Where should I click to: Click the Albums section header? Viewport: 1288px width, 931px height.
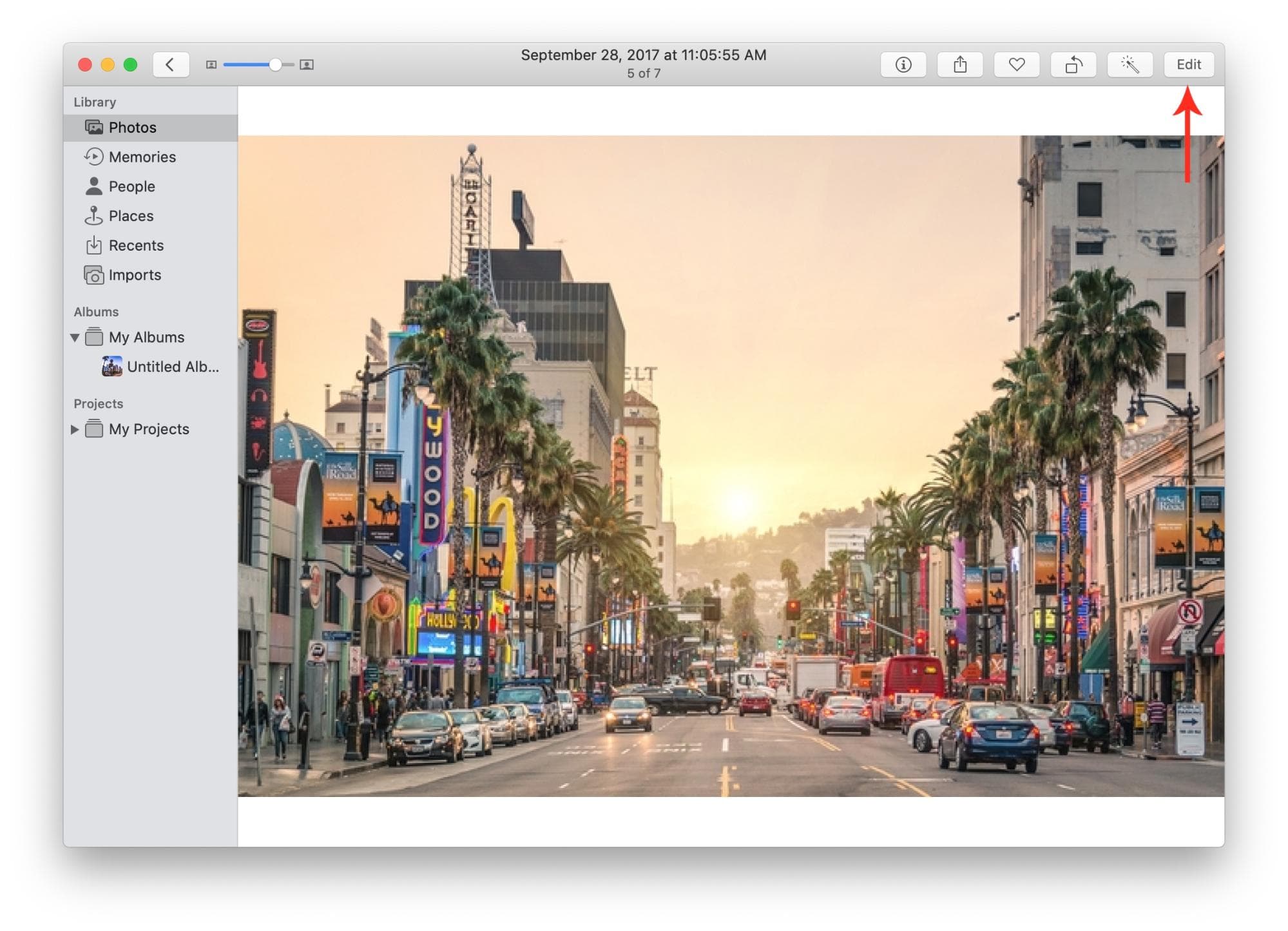click(x=95, y=311)
